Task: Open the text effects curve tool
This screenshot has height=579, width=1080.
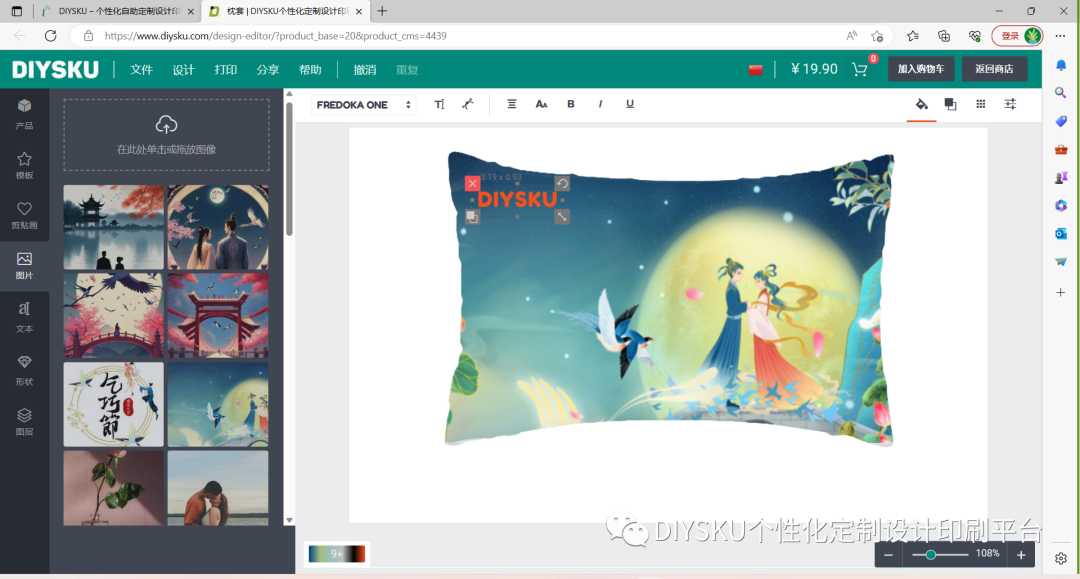Action: (468, 105)
